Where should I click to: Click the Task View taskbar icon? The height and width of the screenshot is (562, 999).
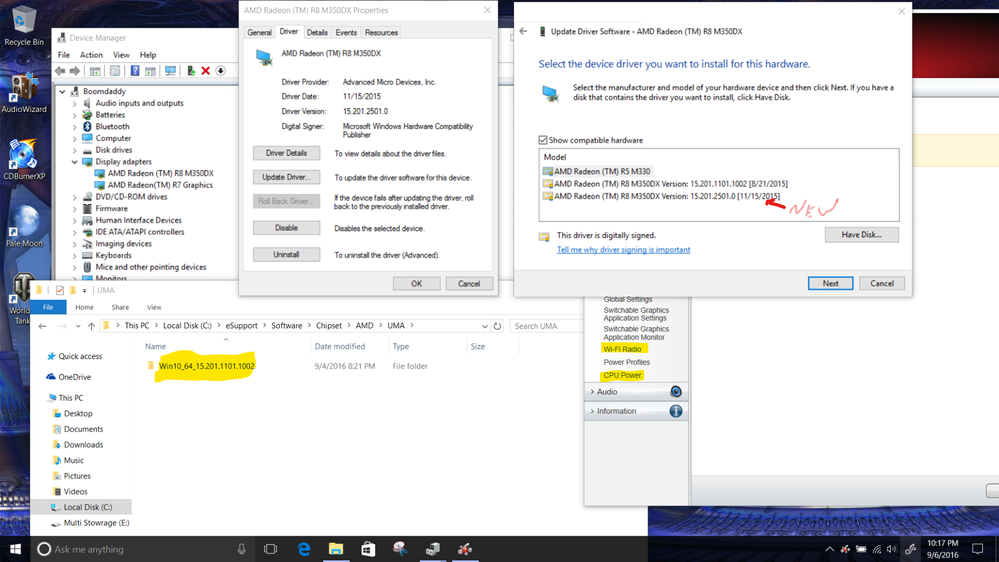[x=270, y=549]
